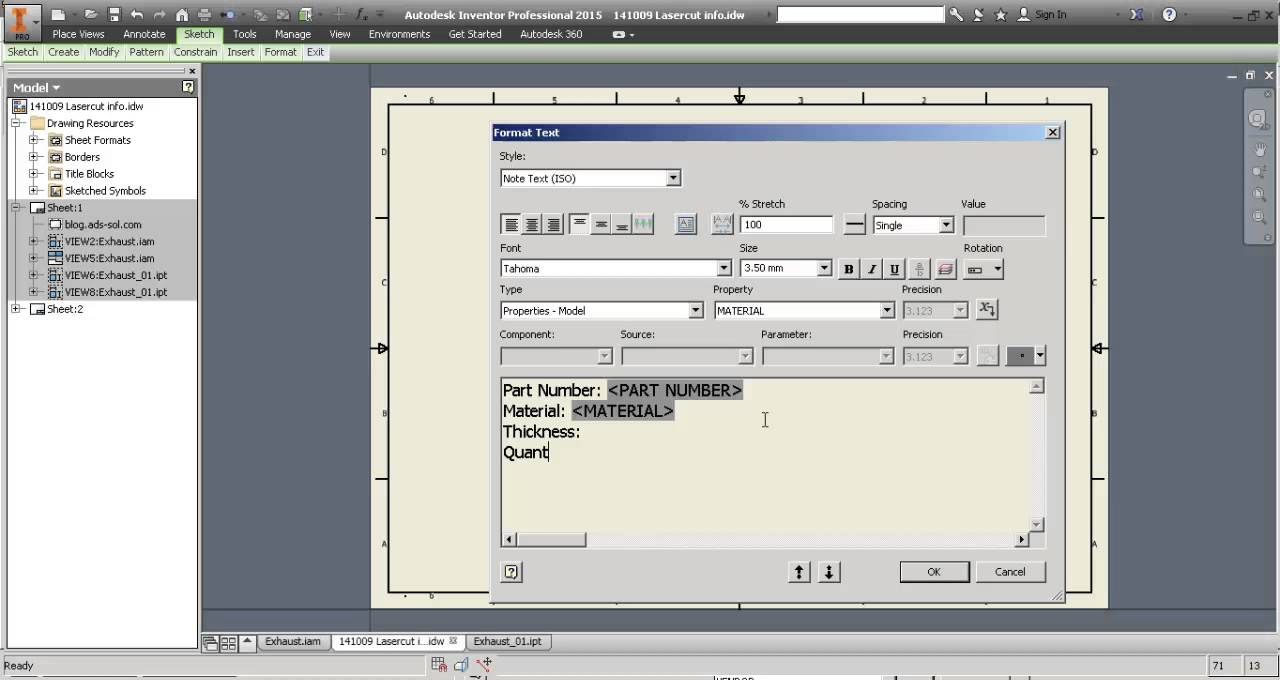Click the New file icon in quick access toolbar
Viewport: 1280px width, 680px height.
click(58, 15)
